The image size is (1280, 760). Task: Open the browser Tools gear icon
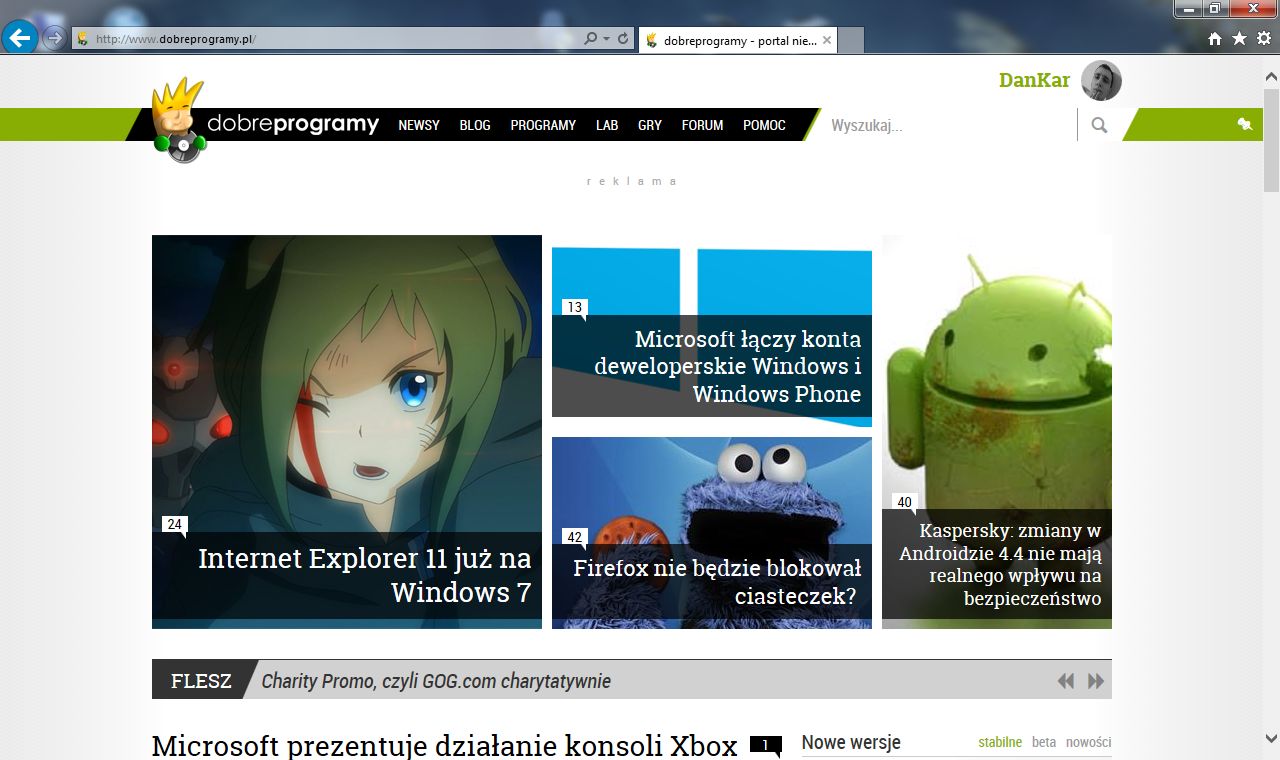coord(1264,39)
